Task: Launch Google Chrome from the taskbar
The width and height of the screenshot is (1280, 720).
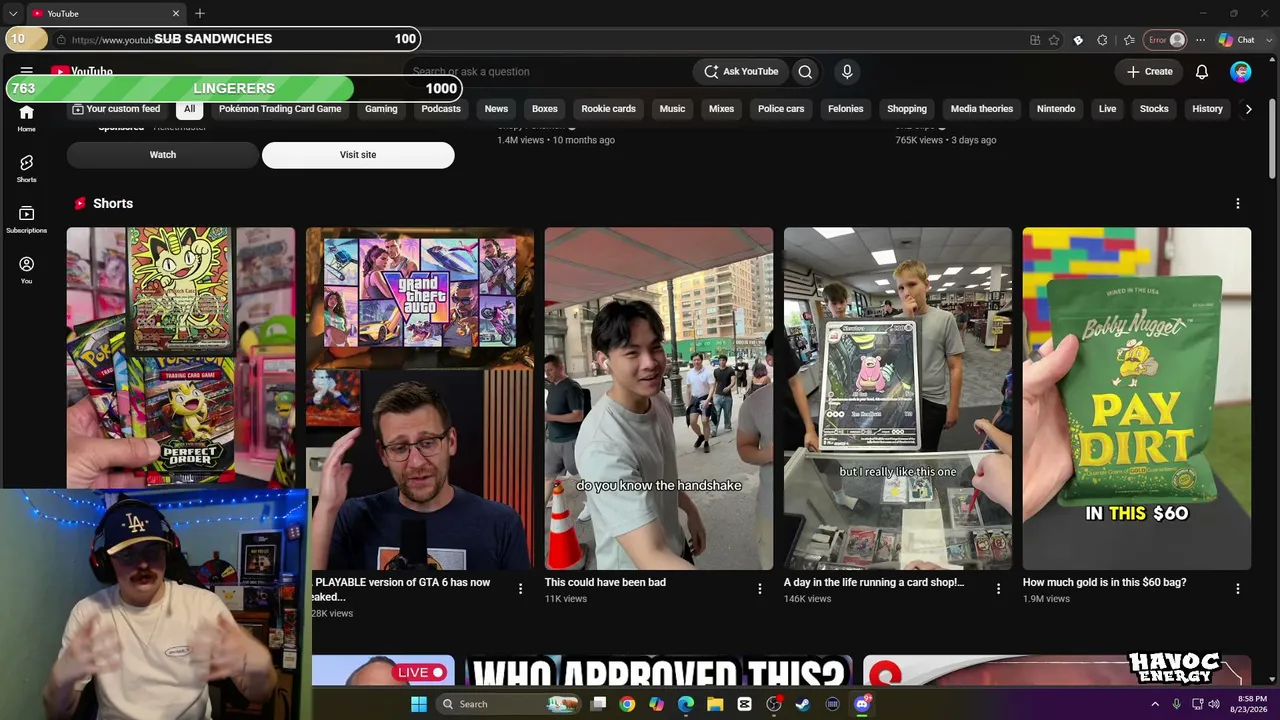Action: point(627,704)
